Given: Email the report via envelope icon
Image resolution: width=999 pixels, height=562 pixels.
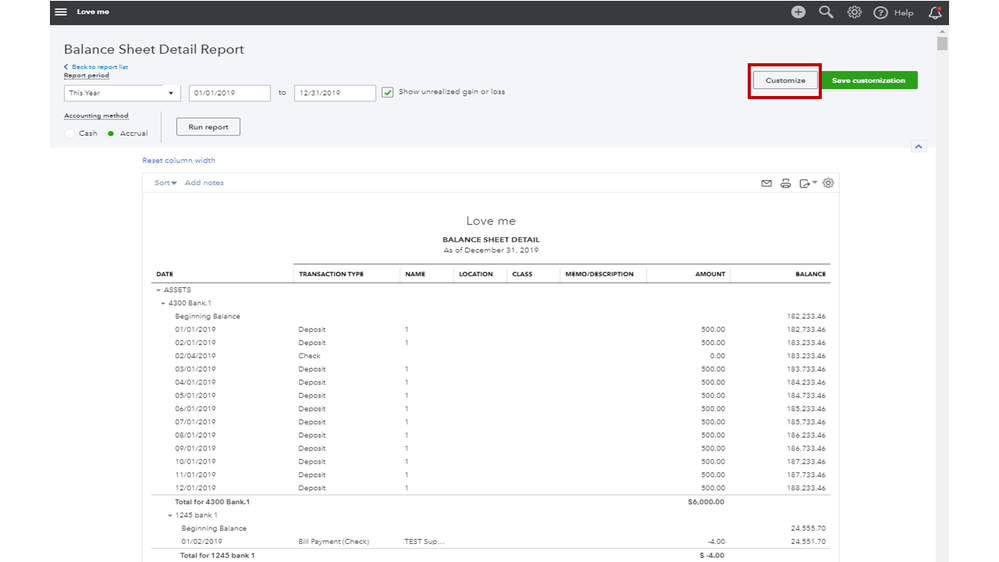Looking at the screenshot, I should click(767, 183).
